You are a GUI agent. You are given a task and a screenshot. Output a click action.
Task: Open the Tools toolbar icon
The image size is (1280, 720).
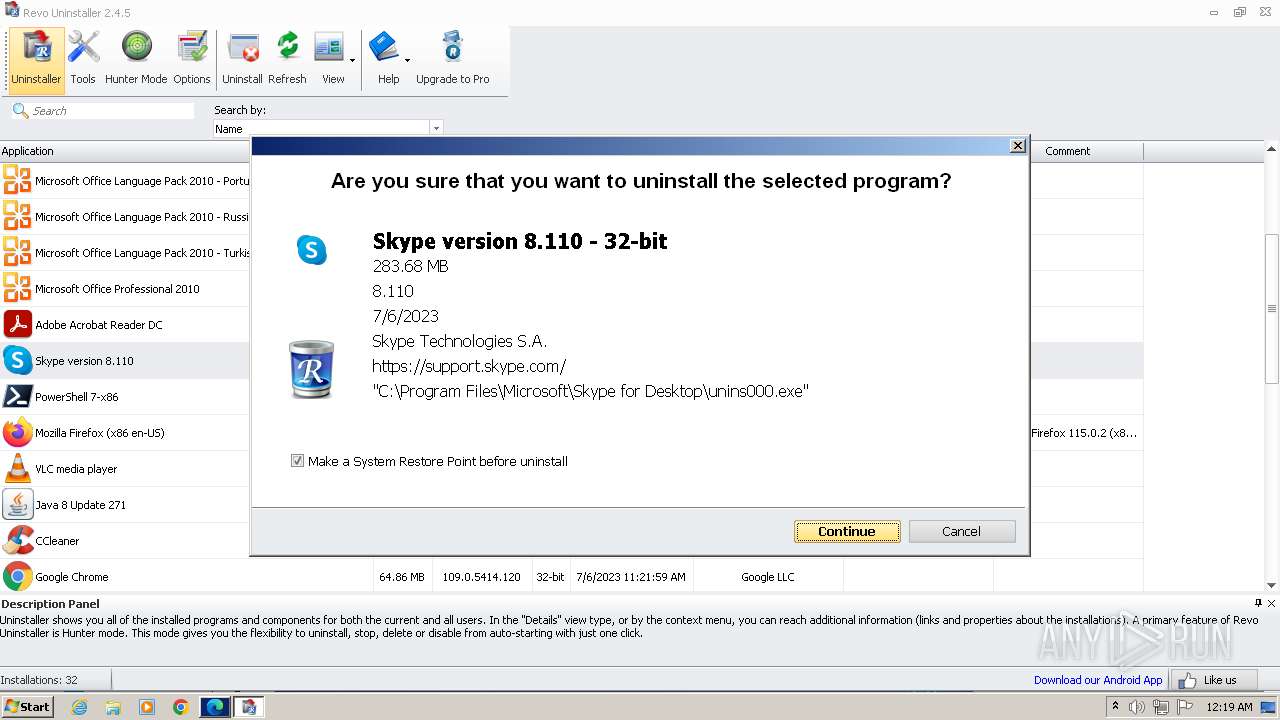[x=83, y=59]
